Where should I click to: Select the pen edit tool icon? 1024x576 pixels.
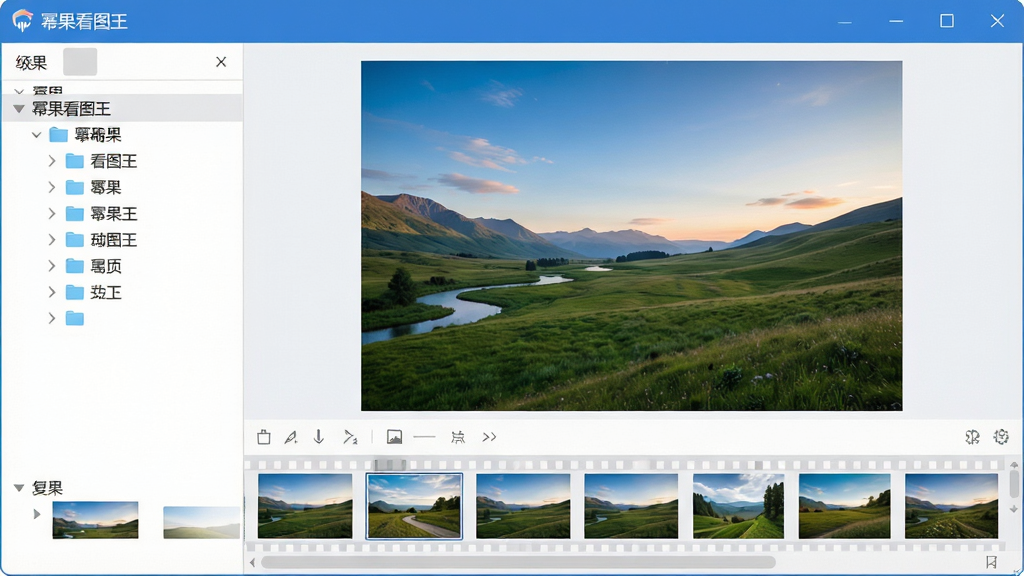pyautogui.click(x=291, y=437)
